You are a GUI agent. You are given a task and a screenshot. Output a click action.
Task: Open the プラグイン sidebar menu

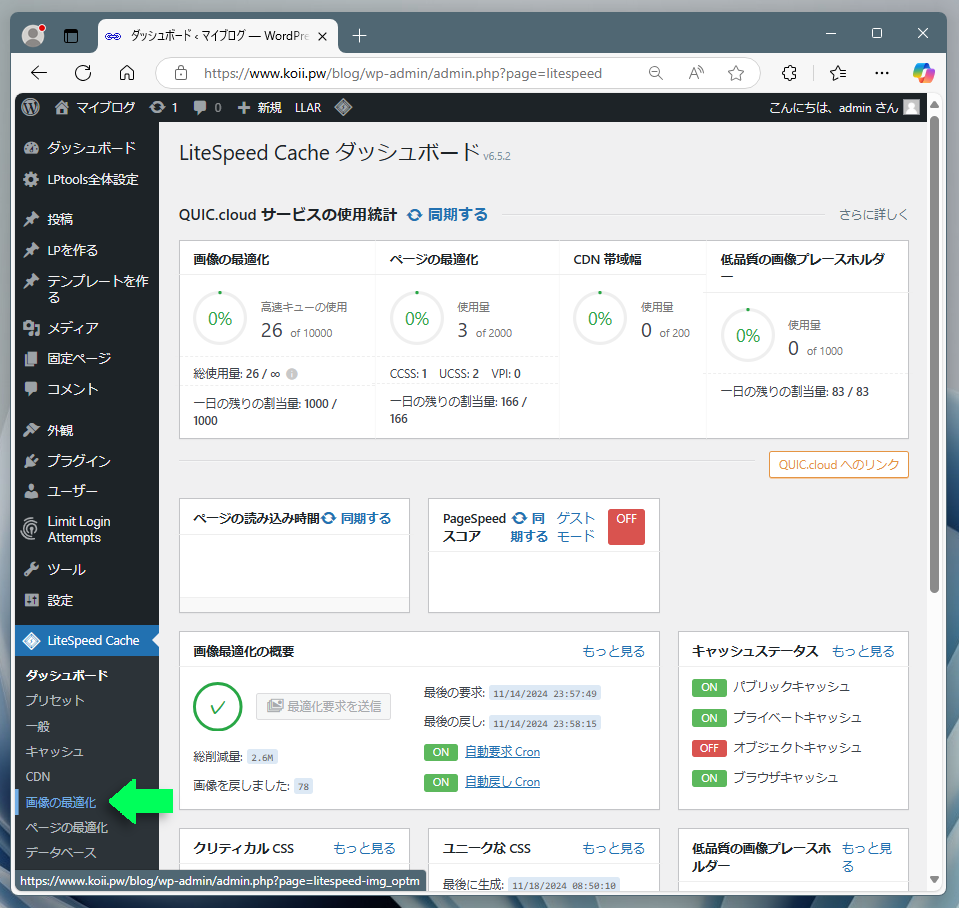pos(87,460)
